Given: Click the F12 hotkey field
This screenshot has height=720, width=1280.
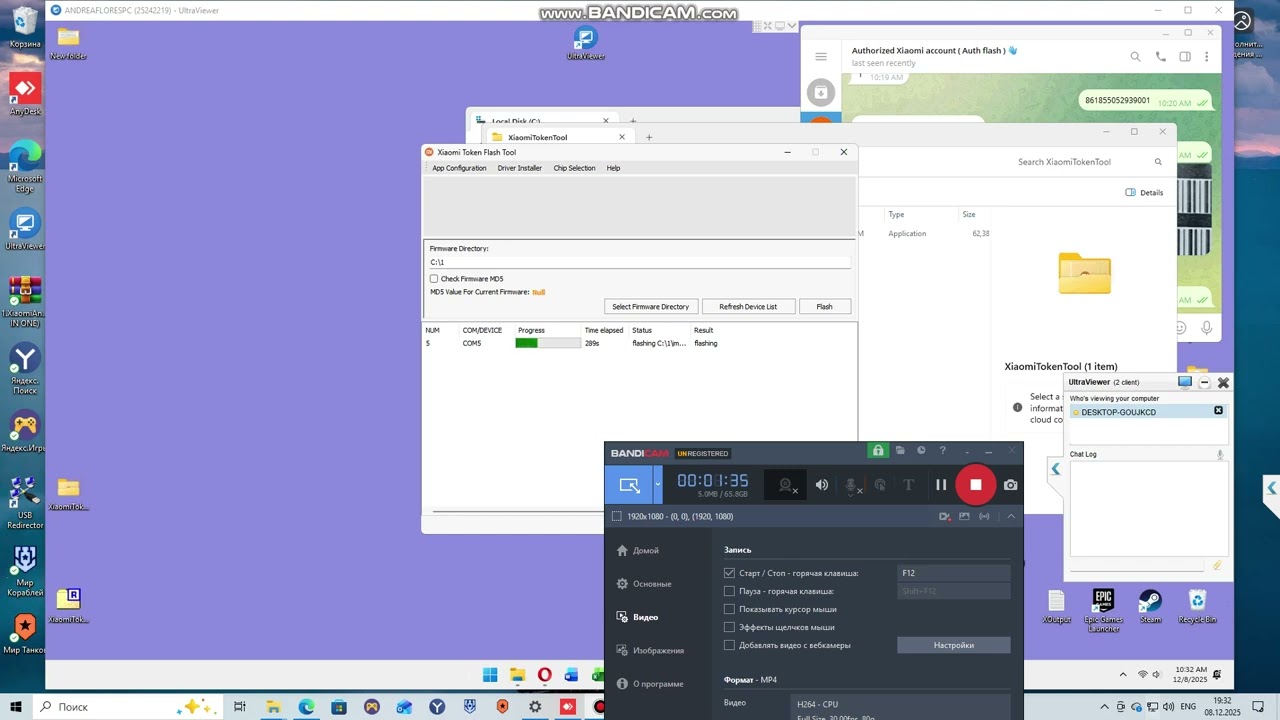Looking at the screenshot, I should click(953, 573).
